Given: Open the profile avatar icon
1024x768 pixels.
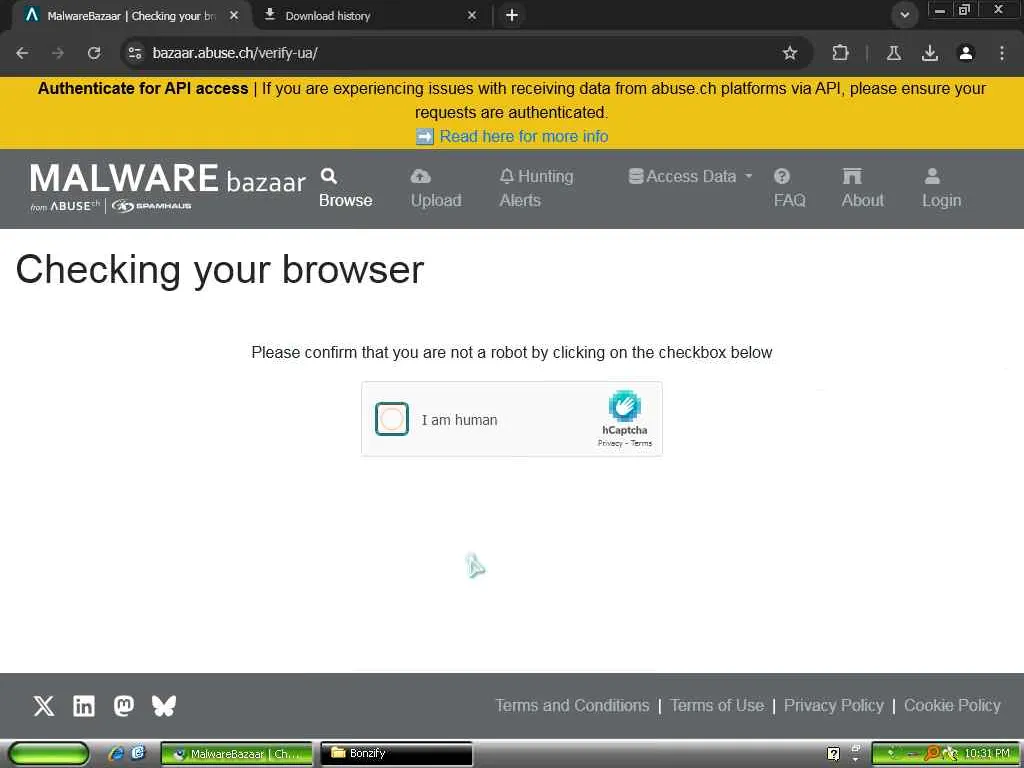Looking at the screenshot, I should (966, 53).
